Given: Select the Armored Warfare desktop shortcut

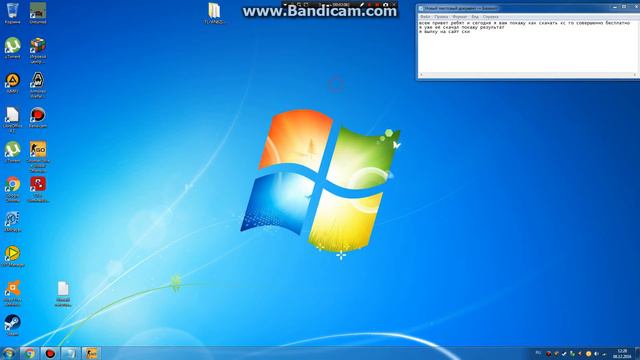Looking at the screenshot, I should (38, 85).
